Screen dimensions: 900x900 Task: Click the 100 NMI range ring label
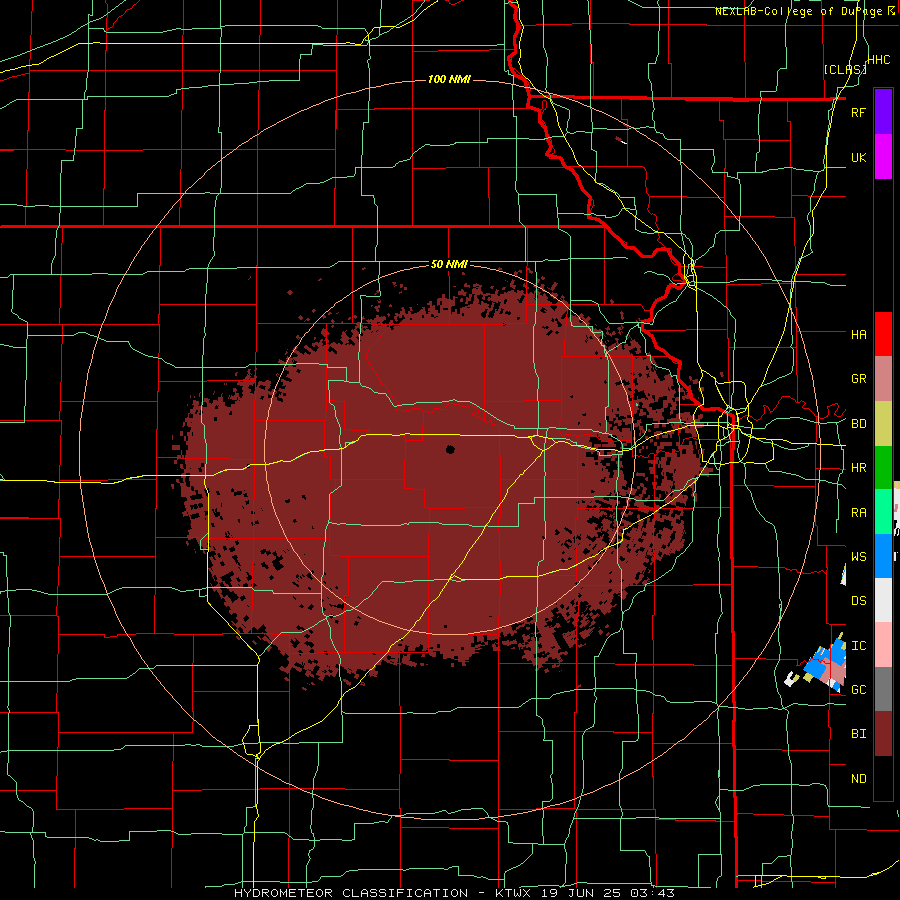449,79
